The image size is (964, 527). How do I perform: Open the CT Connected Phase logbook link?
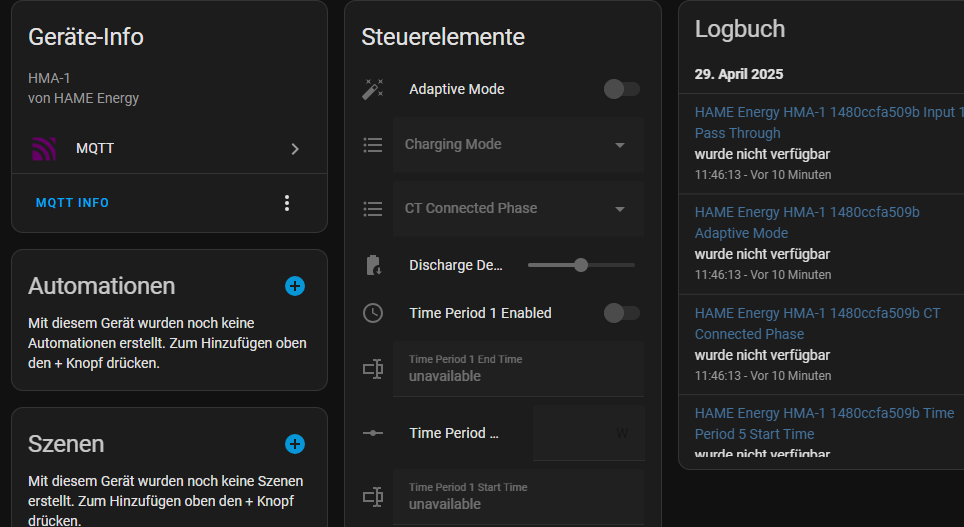(x=818, y=323)
